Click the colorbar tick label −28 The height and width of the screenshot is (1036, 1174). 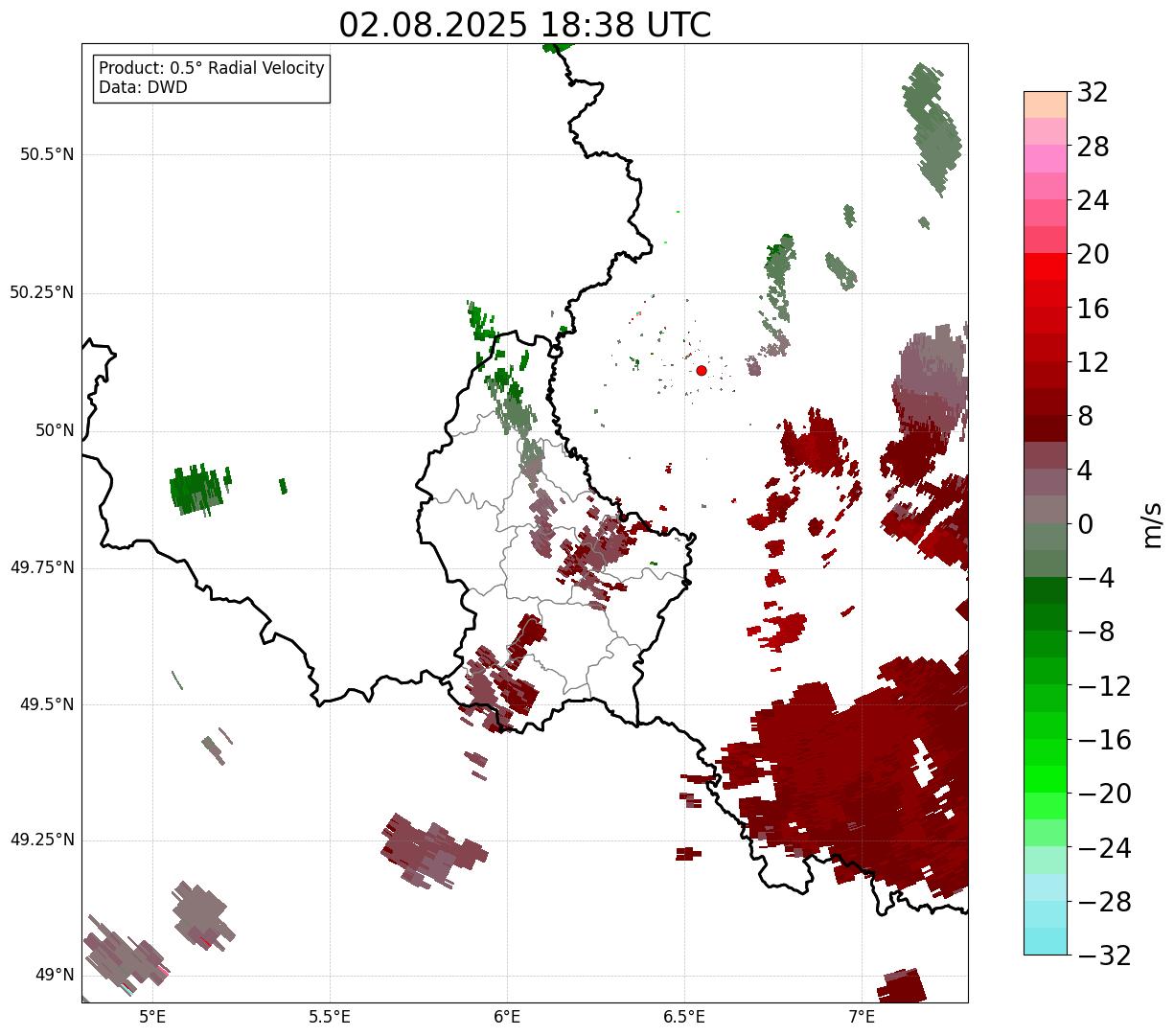(x=1104, y=902)
